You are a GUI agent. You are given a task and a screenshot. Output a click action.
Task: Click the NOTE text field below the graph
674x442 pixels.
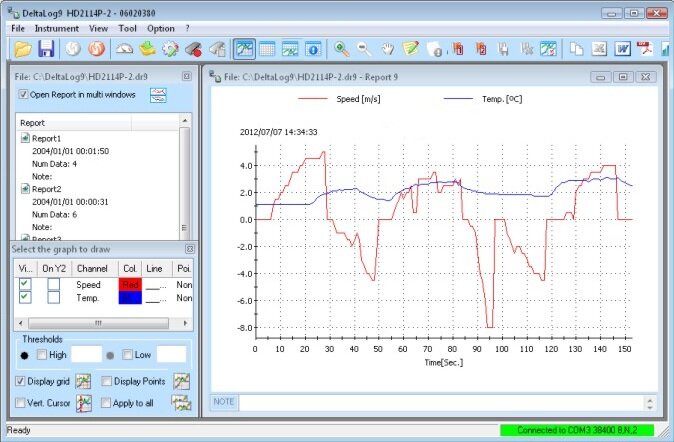point(441,402)
